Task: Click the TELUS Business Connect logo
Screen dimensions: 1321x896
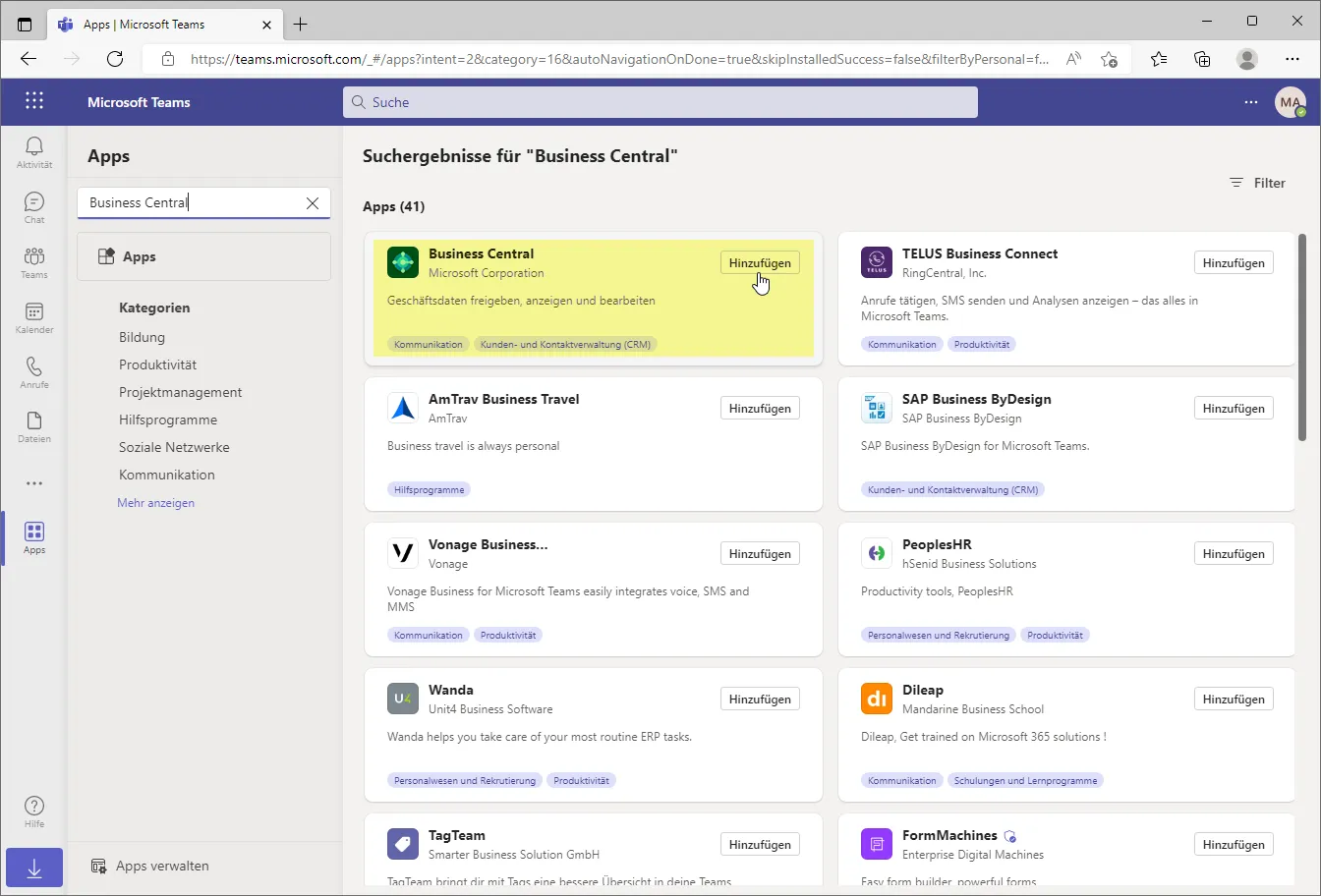Action: point(877,262)
